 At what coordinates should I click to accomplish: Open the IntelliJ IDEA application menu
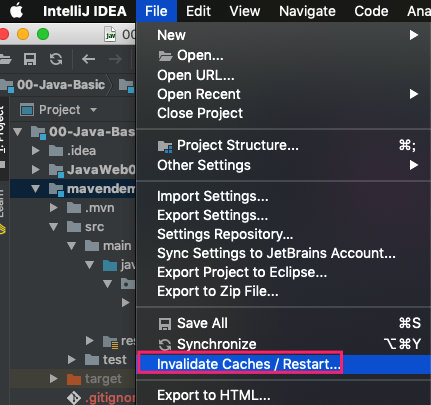(x=85, y=11)
